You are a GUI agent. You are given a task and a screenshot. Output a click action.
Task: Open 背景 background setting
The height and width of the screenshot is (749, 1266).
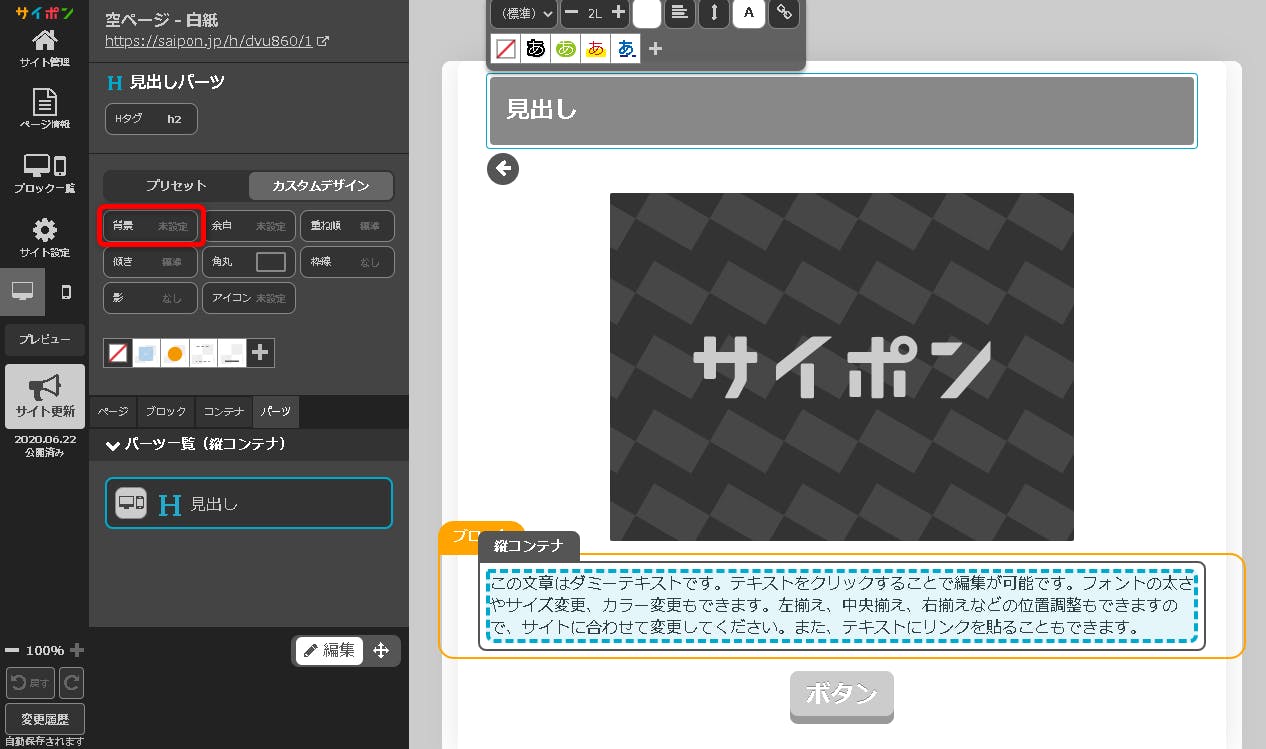click(151, 226)
